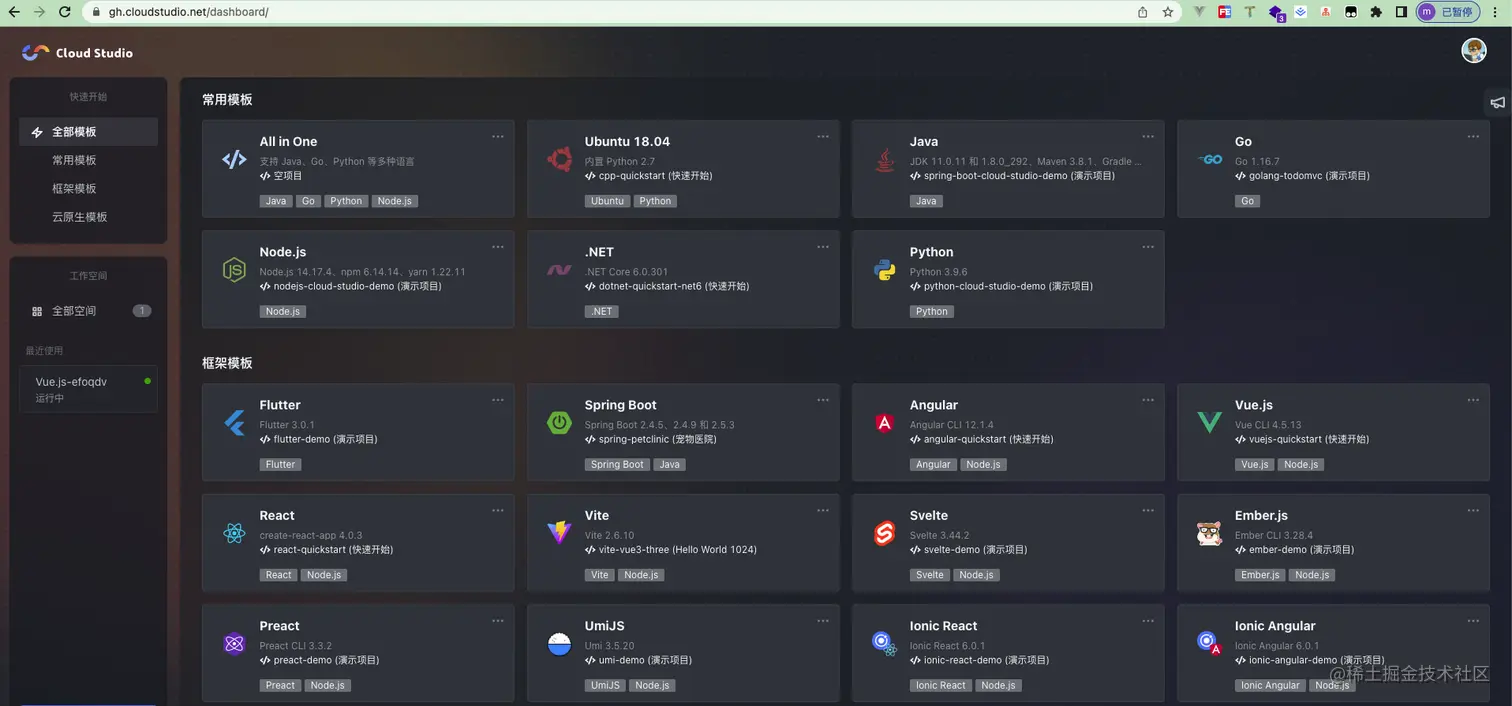Click the Vite tag on Vite card
The width and height of the screenshot is (1512, 706).
point(599,575)
